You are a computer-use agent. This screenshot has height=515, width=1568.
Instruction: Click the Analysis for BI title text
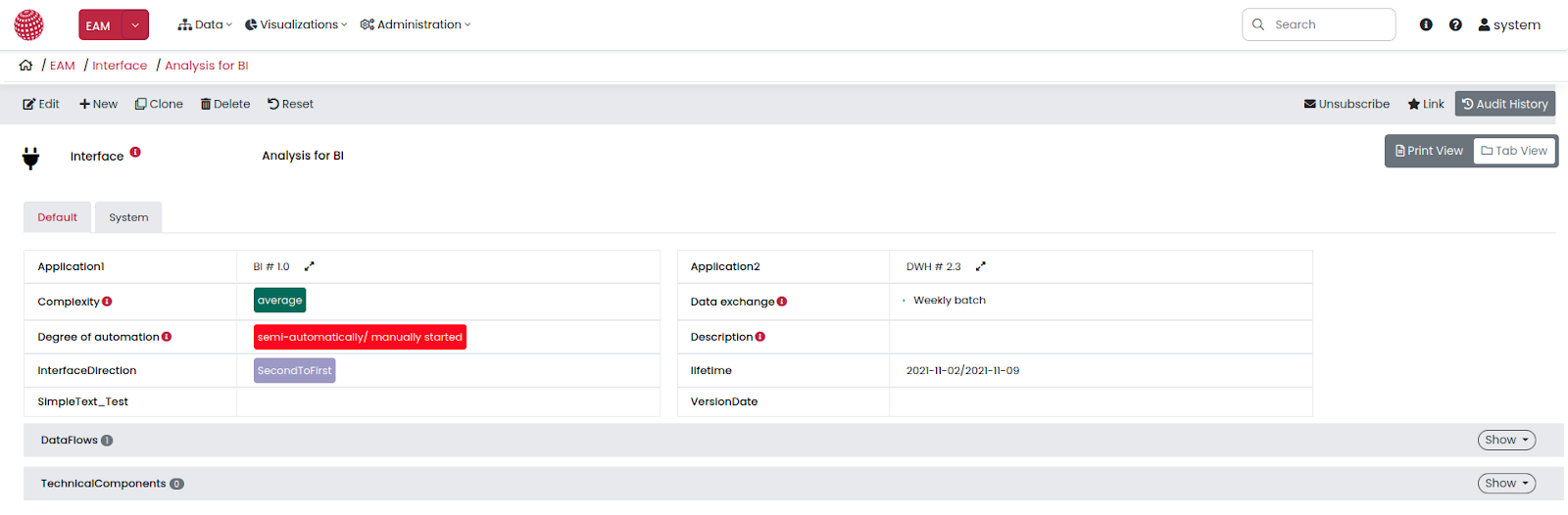(303, 156)
